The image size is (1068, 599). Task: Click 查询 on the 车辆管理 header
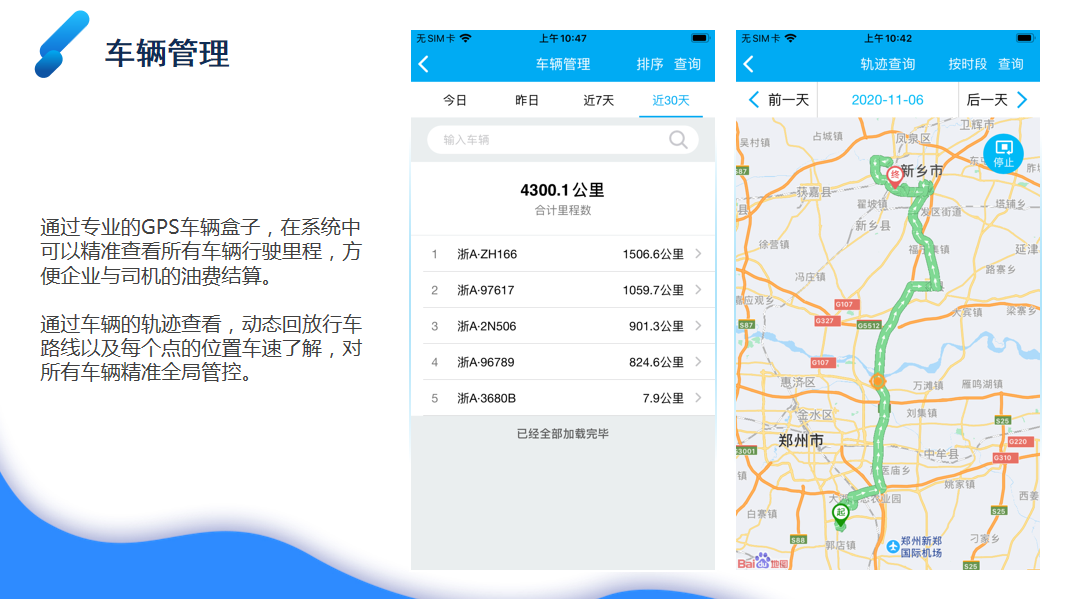coord(687,63)
